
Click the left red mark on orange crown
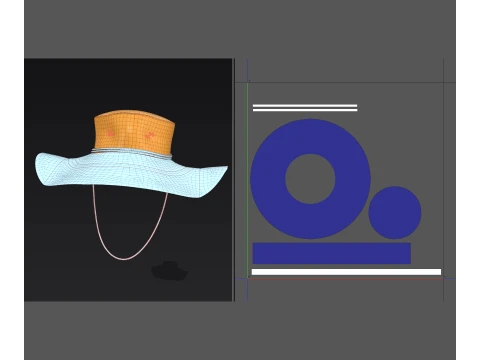click(x=111, y=134)
